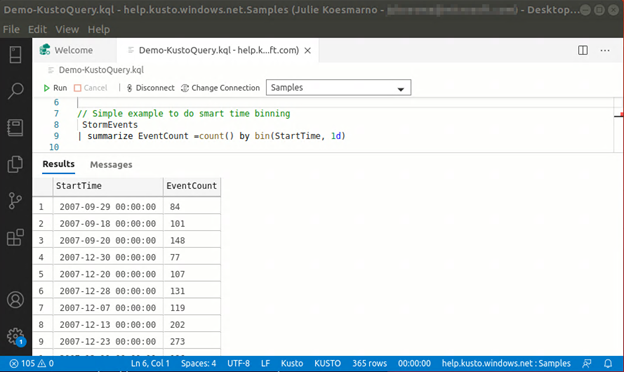Image resolution: width=624 pixels, height=372 pixels.
Task: Disconnect from the server
Action: [150, 88]
